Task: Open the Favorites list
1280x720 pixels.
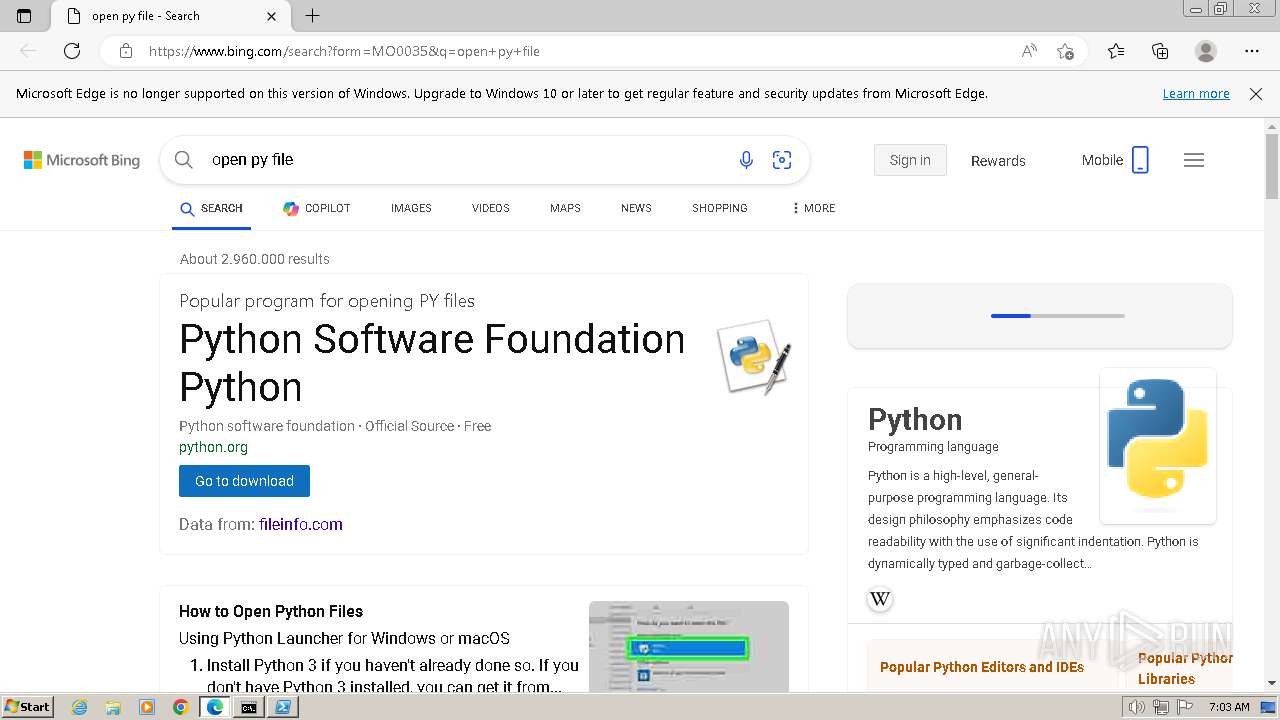Action: pos(1116,51)
